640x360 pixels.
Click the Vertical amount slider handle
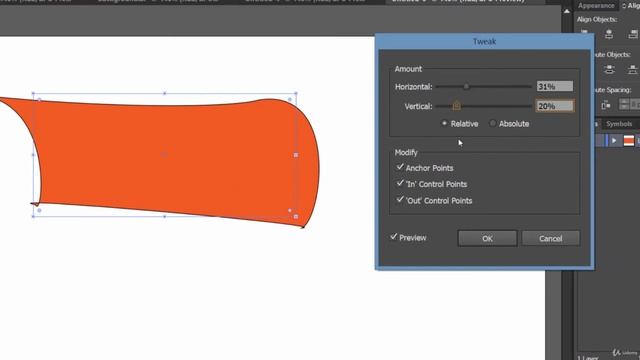click(x=456, y=106)
